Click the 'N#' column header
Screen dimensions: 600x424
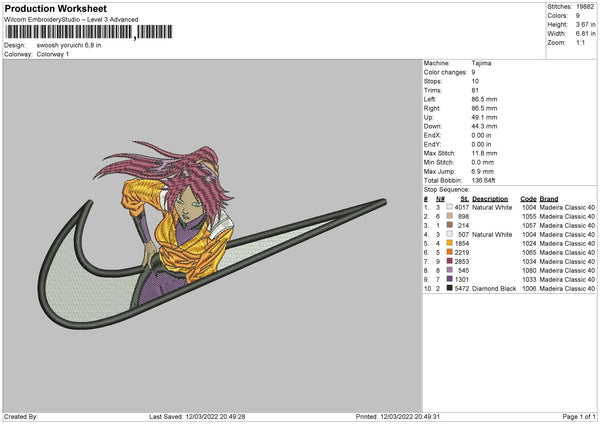440,199
